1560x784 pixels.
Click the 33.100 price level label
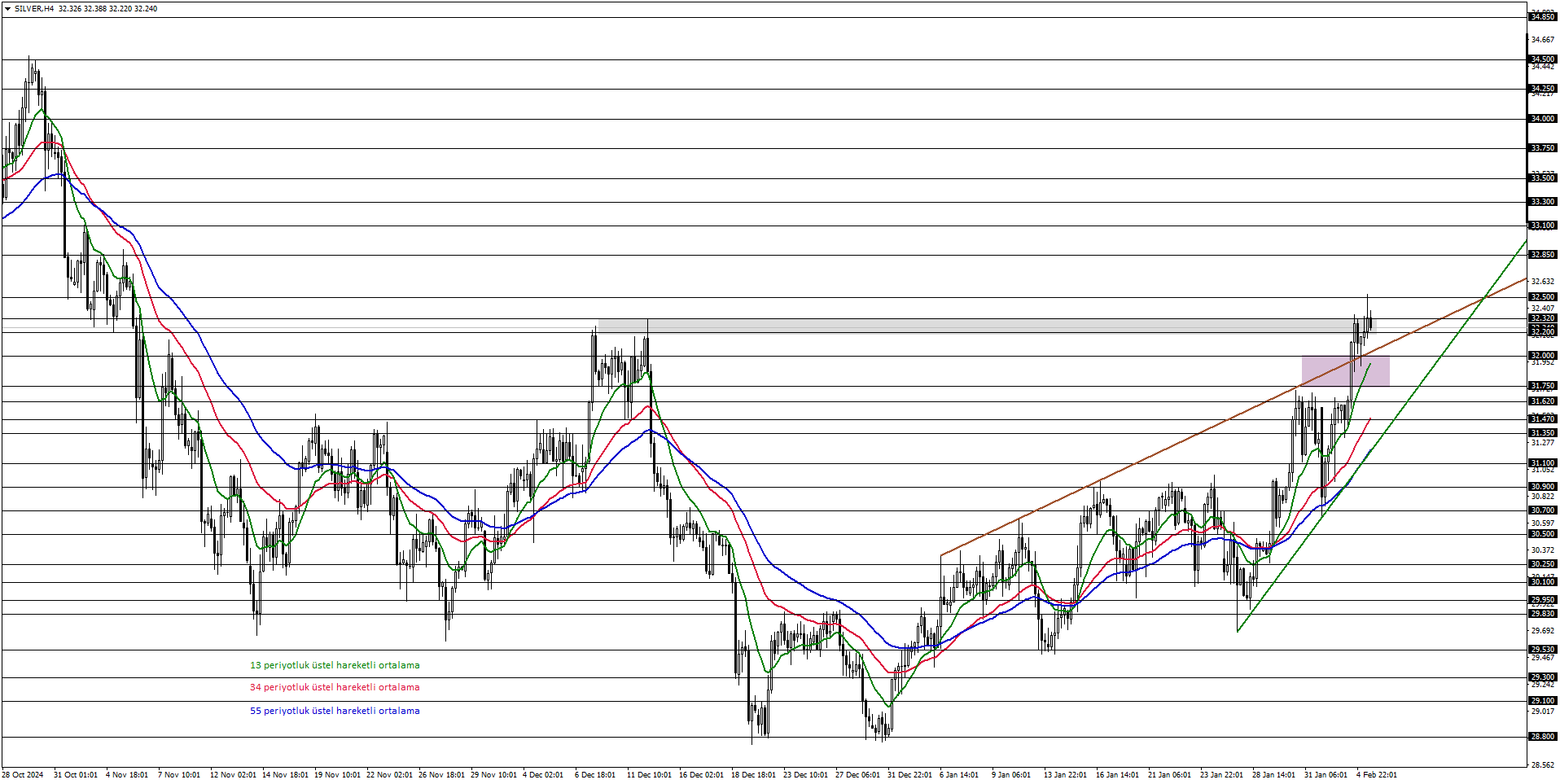(x=1542, y=226)
